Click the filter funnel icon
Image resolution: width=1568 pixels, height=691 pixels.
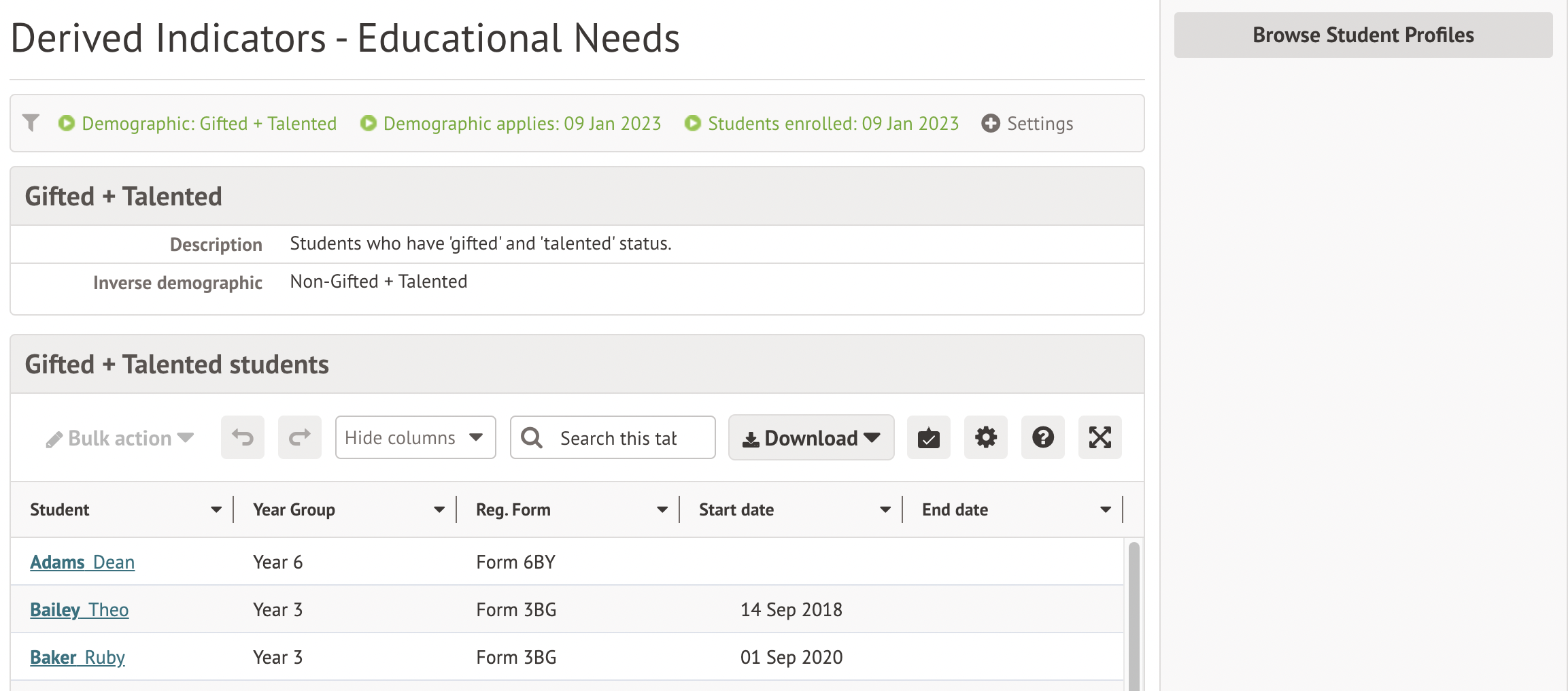[x=31, y=123]
